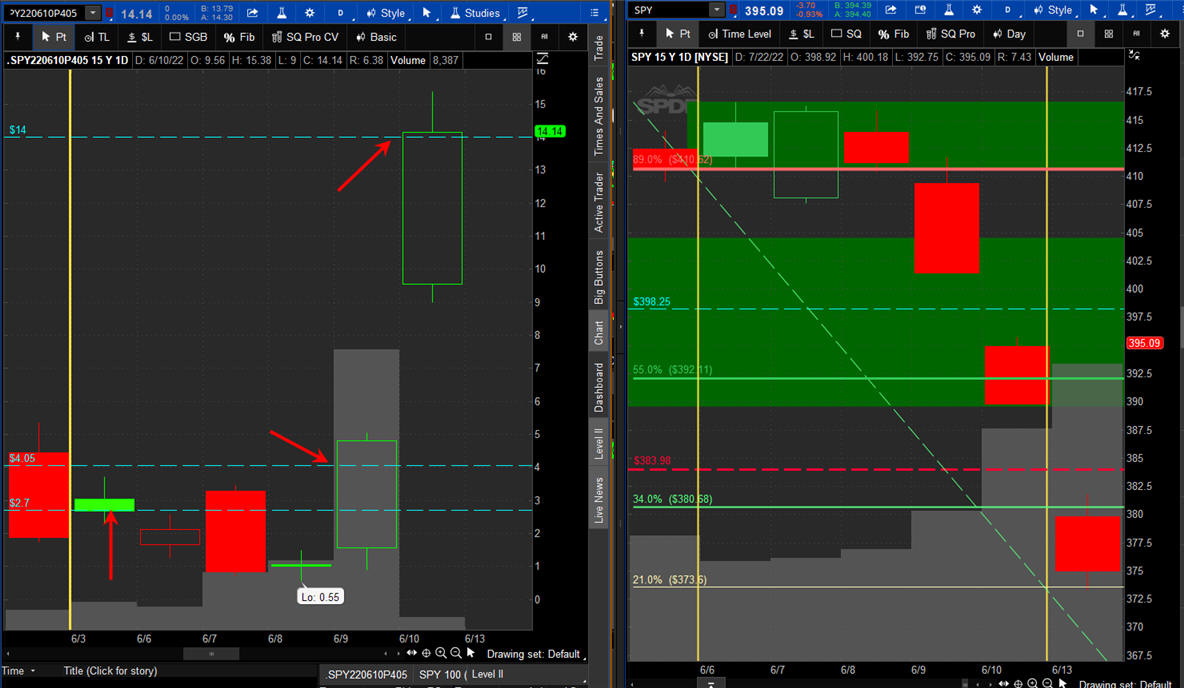Screen dimensions: 1184x688
Task: Click axis scale icon atop left price axis
Action: pyautogui.click(x=542, y=58)
